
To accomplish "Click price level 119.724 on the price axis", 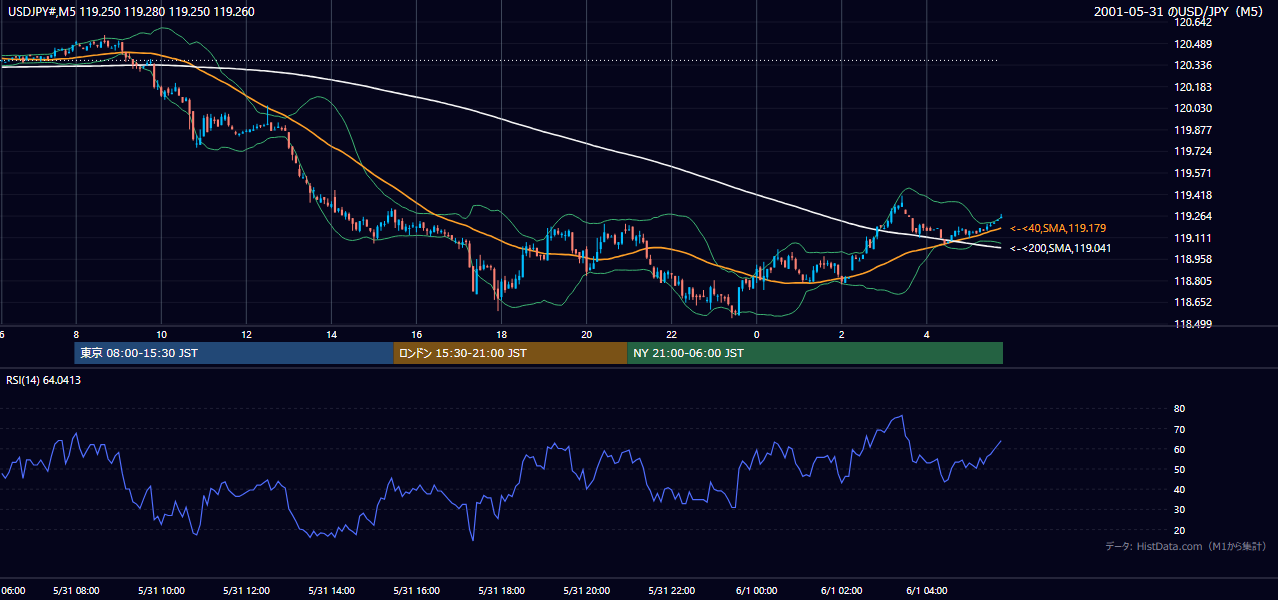I will coord(1194,152).
